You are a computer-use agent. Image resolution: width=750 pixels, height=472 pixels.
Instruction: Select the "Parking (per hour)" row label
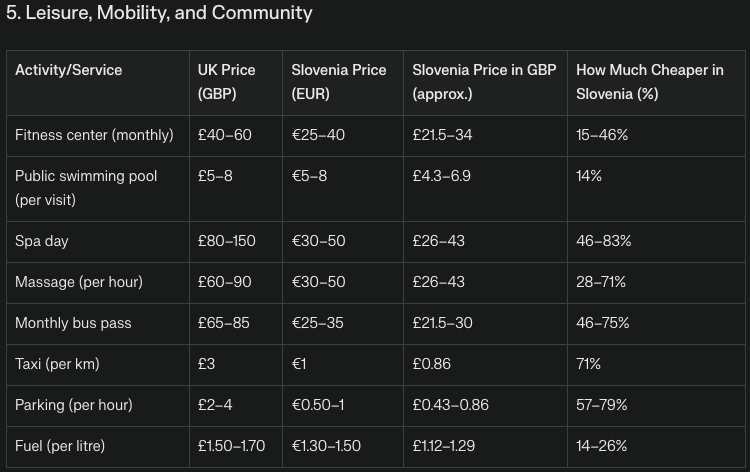pos(74,405)
